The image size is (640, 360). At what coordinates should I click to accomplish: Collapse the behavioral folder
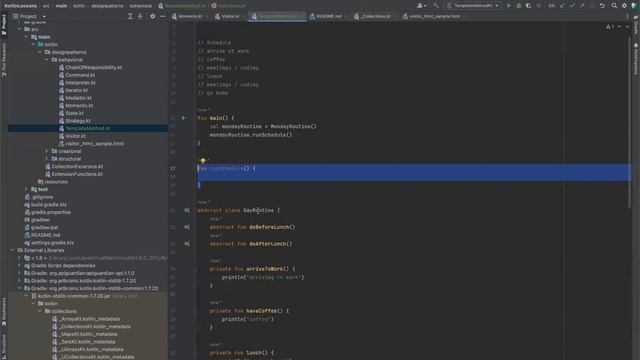(47, 60)
